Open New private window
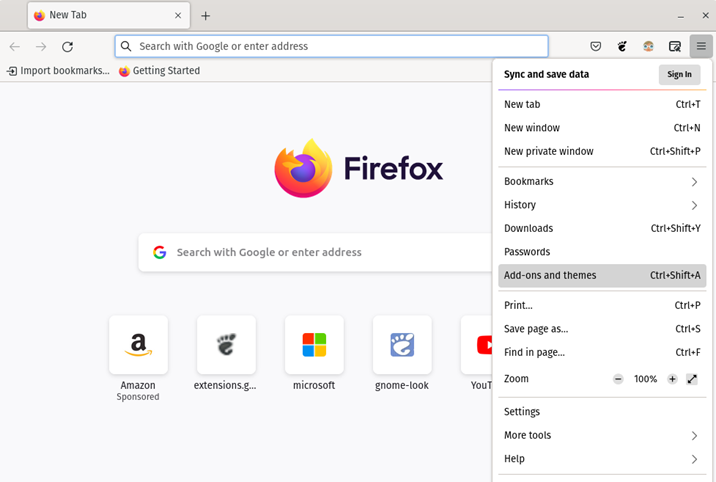This screenshot has width=716, height=482. (x=602, y=151)
